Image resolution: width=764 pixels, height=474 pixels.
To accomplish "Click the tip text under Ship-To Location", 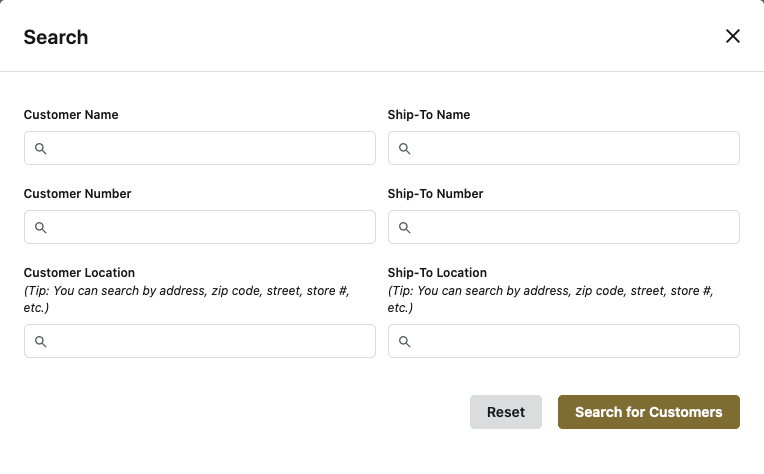I will pos(549,299).
